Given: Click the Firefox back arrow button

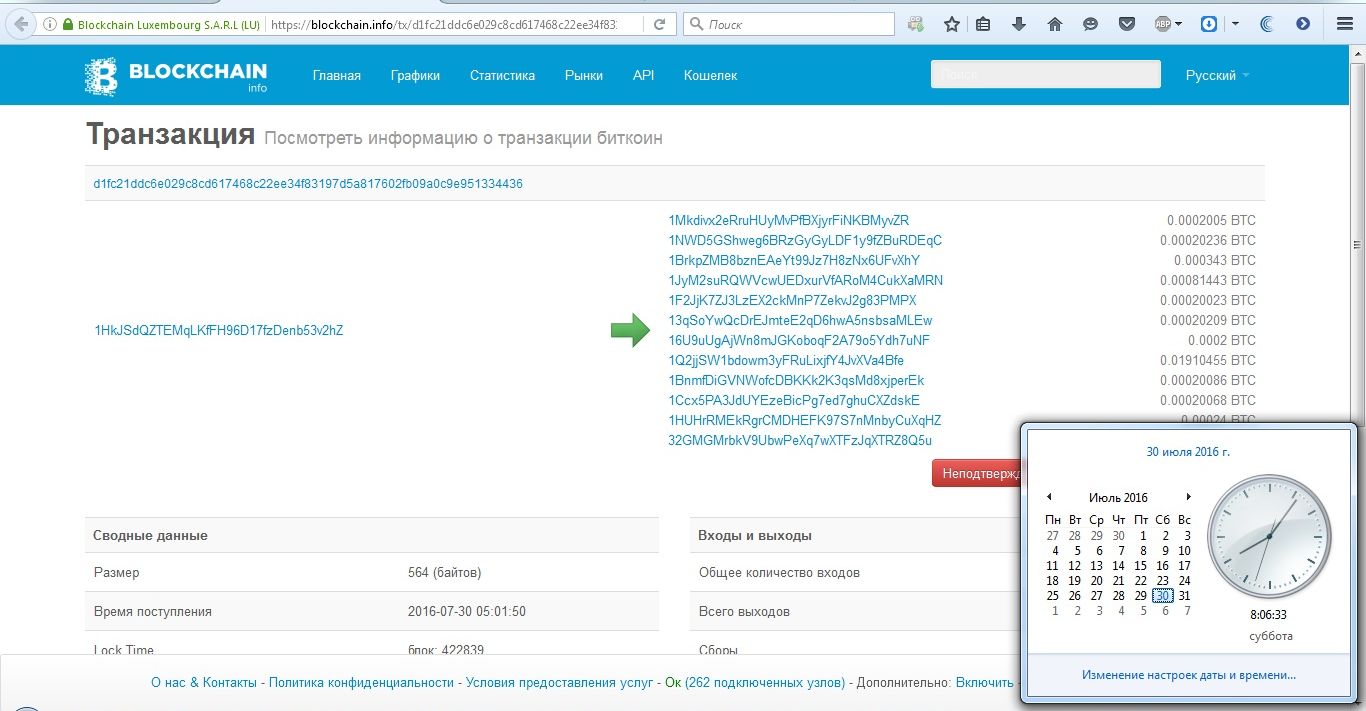Looking at the screenshot, I should (20, 24).
